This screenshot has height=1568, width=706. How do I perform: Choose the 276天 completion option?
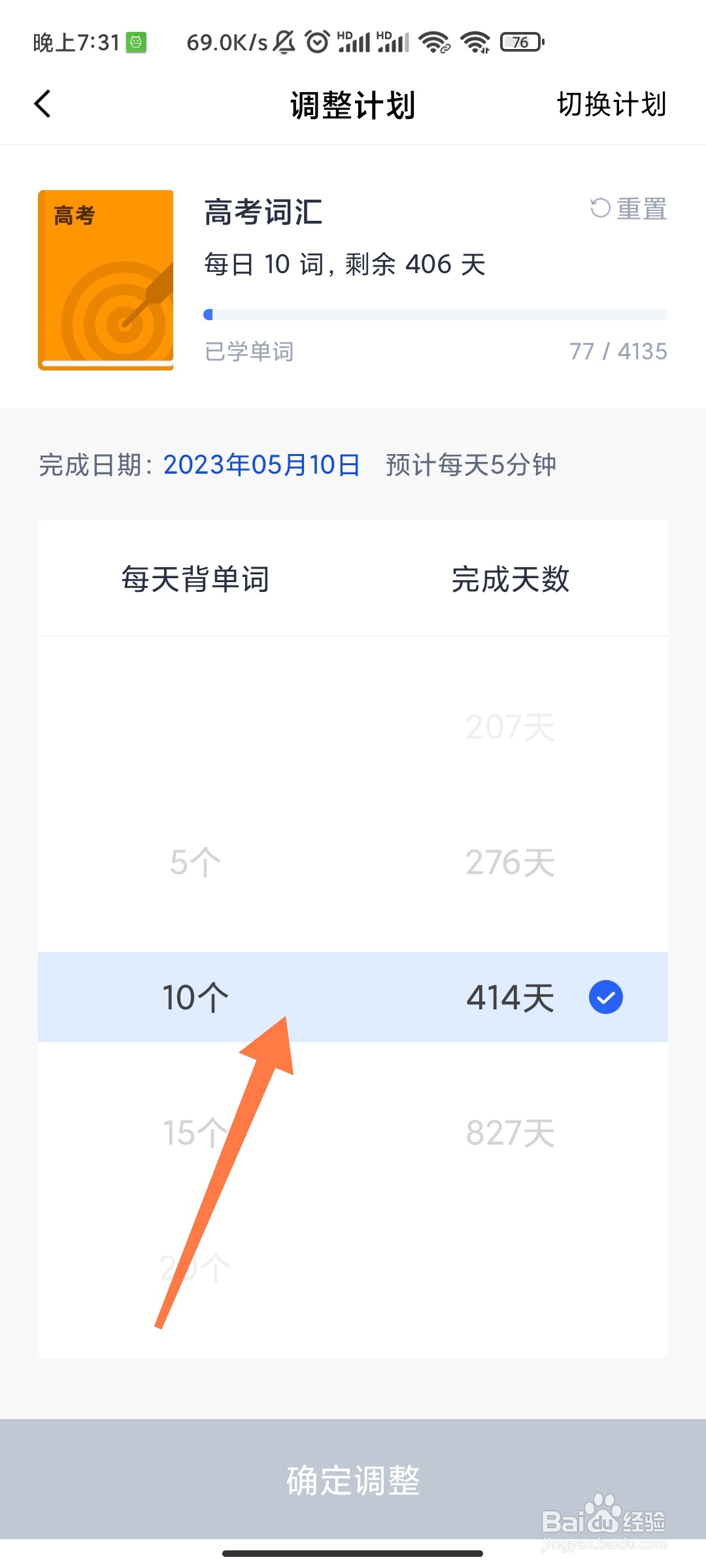(510, 862)
